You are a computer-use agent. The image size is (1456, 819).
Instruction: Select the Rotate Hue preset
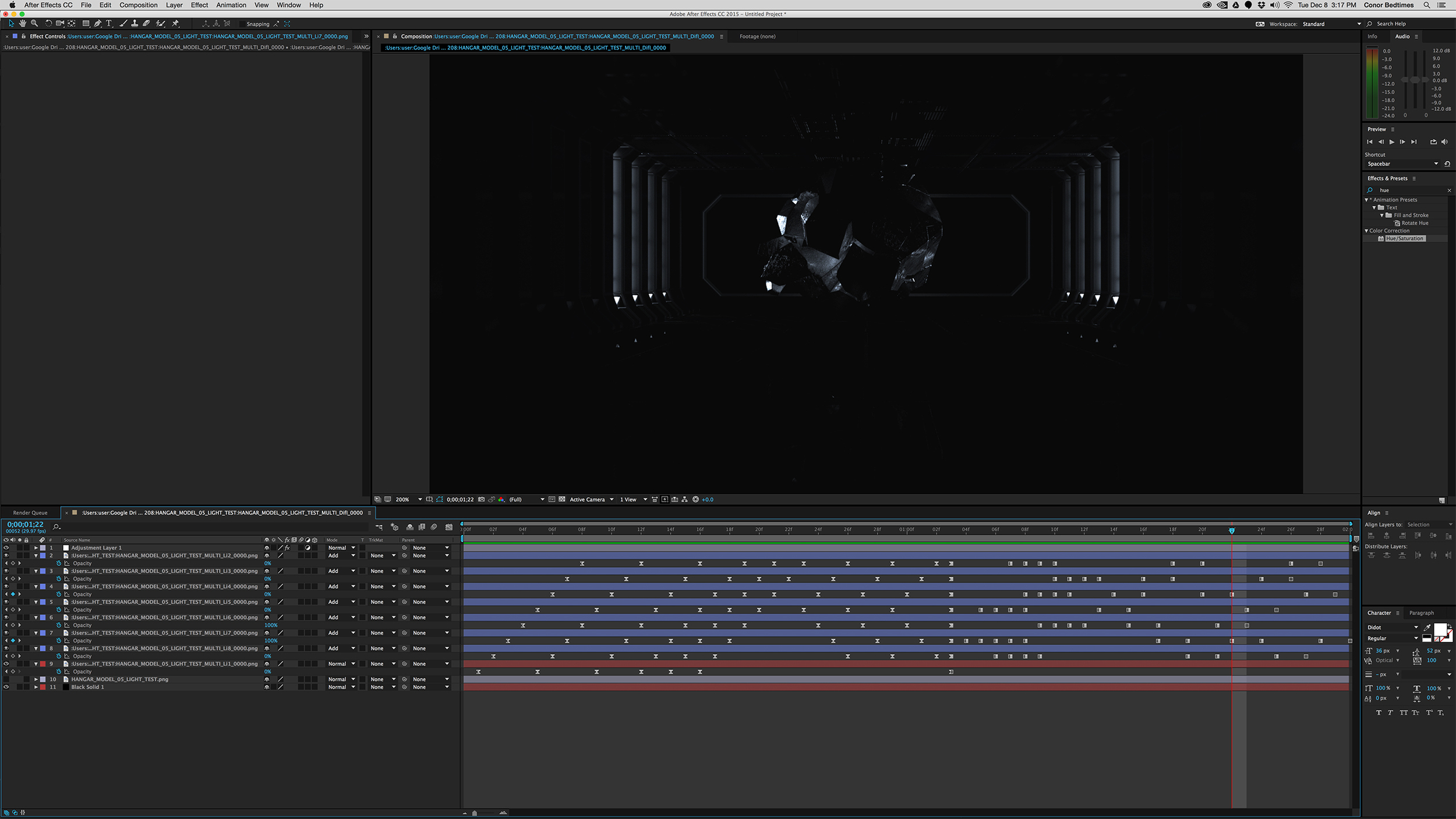click(1415, 223)
